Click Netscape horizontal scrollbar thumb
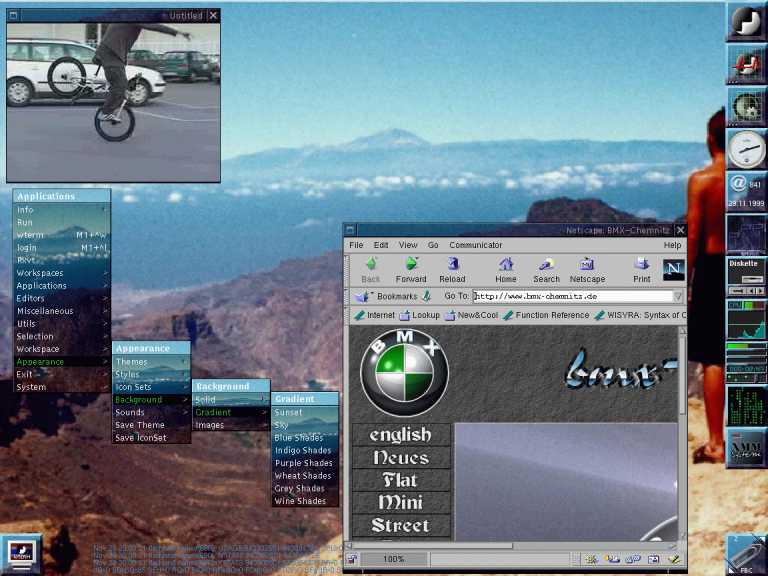 click(433, 545)
